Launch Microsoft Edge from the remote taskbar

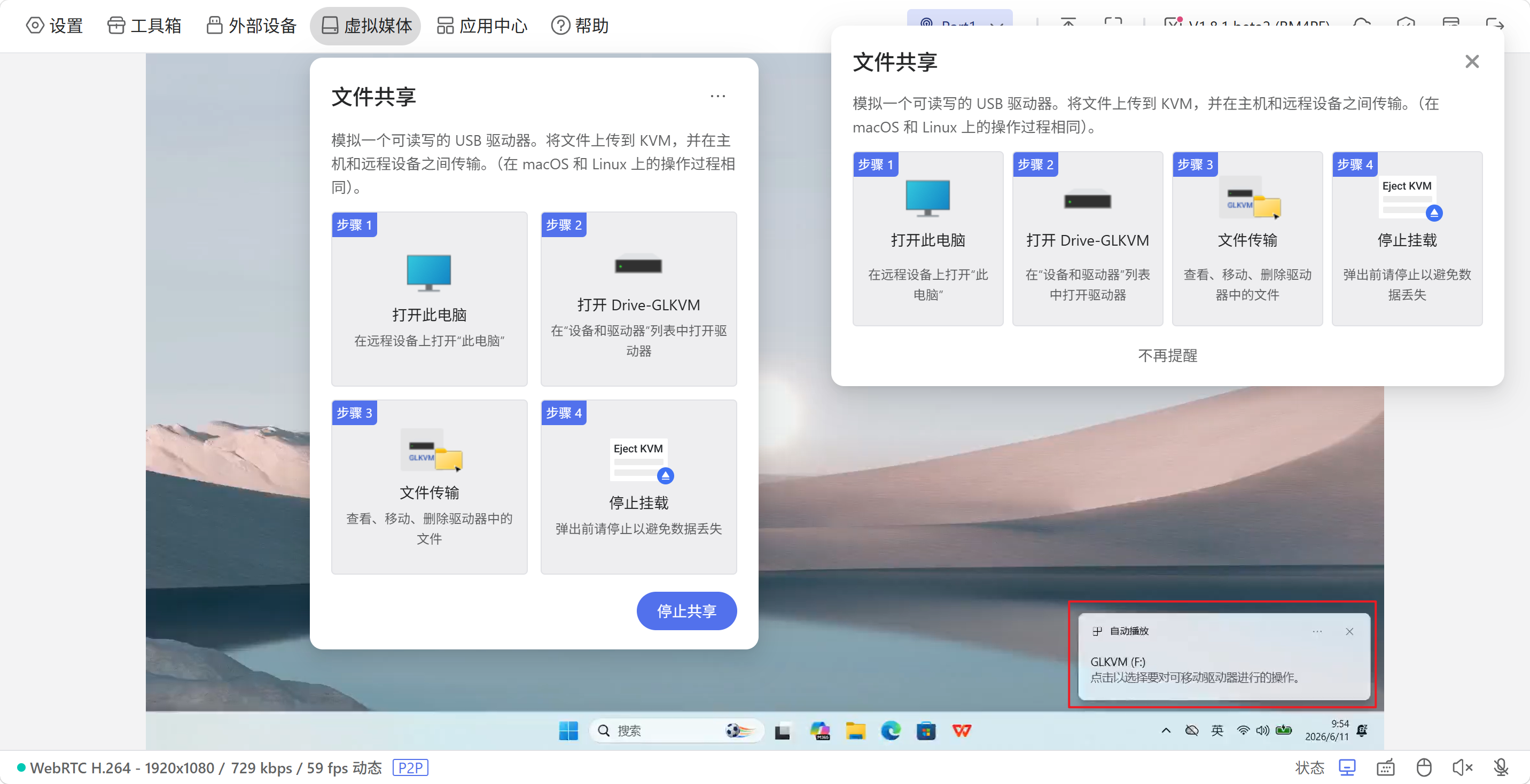(x=891, y=731)
